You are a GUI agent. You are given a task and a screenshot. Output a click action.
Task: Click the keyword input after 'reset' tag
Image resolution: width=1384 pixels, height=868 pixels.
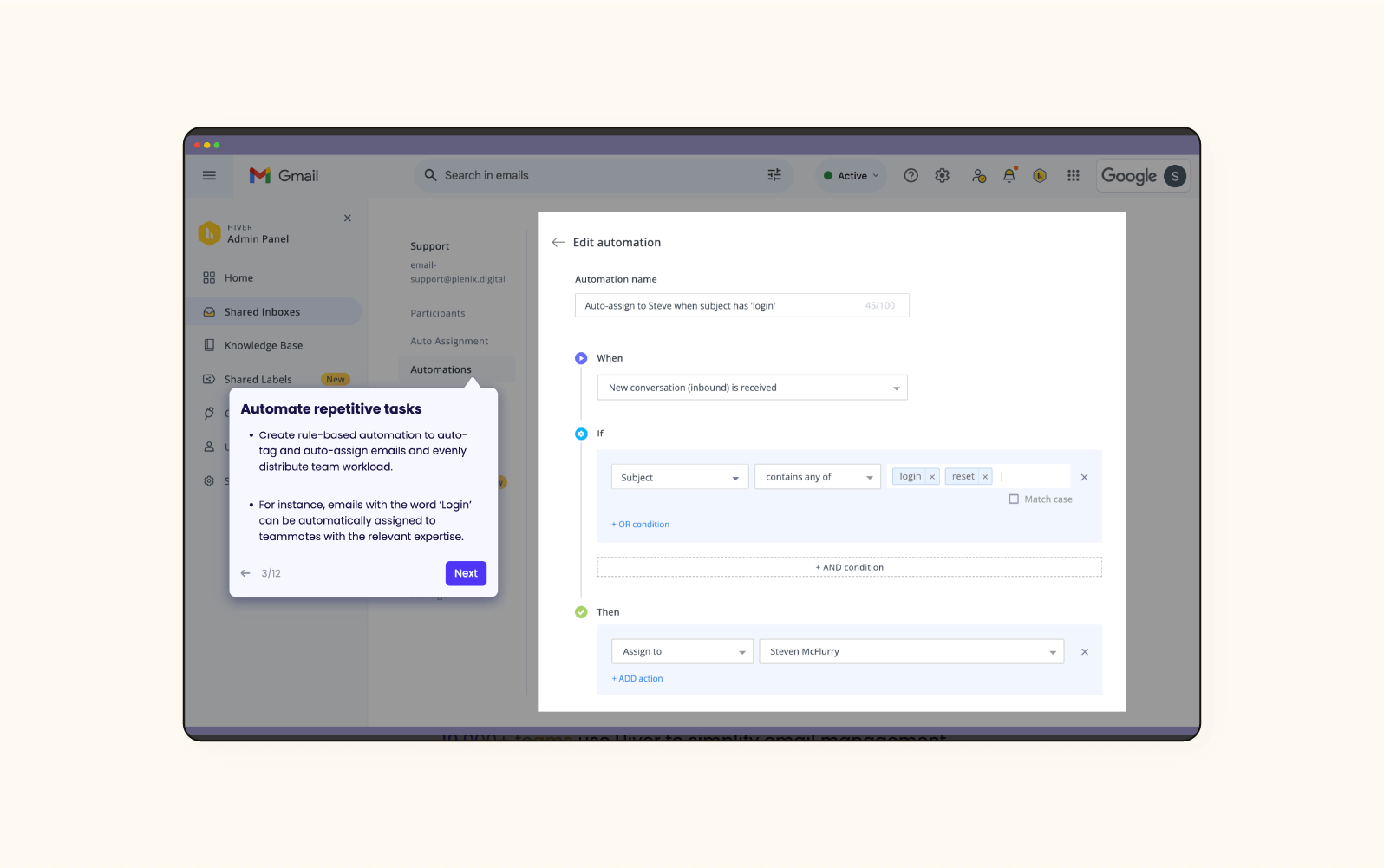point(1032,477)
